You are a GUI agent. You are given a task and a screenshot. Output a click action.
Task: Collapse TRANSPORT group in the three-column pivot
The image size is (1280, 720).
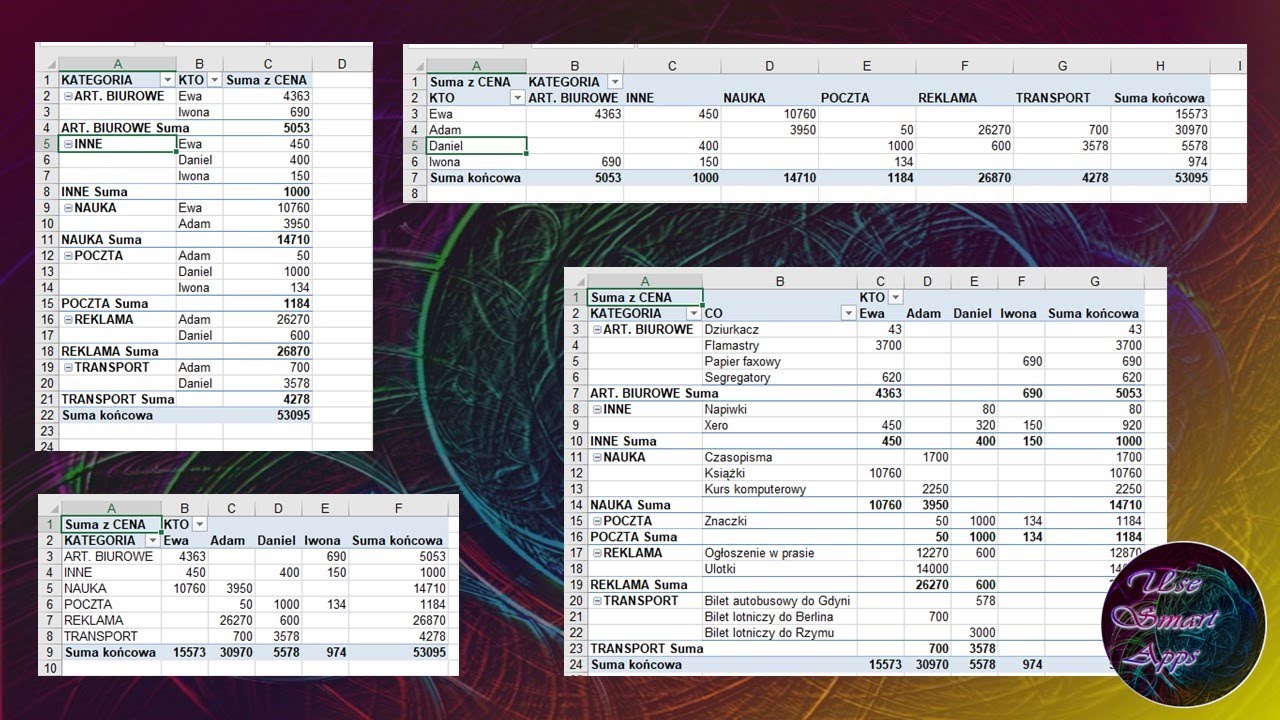tap(68, 368)
